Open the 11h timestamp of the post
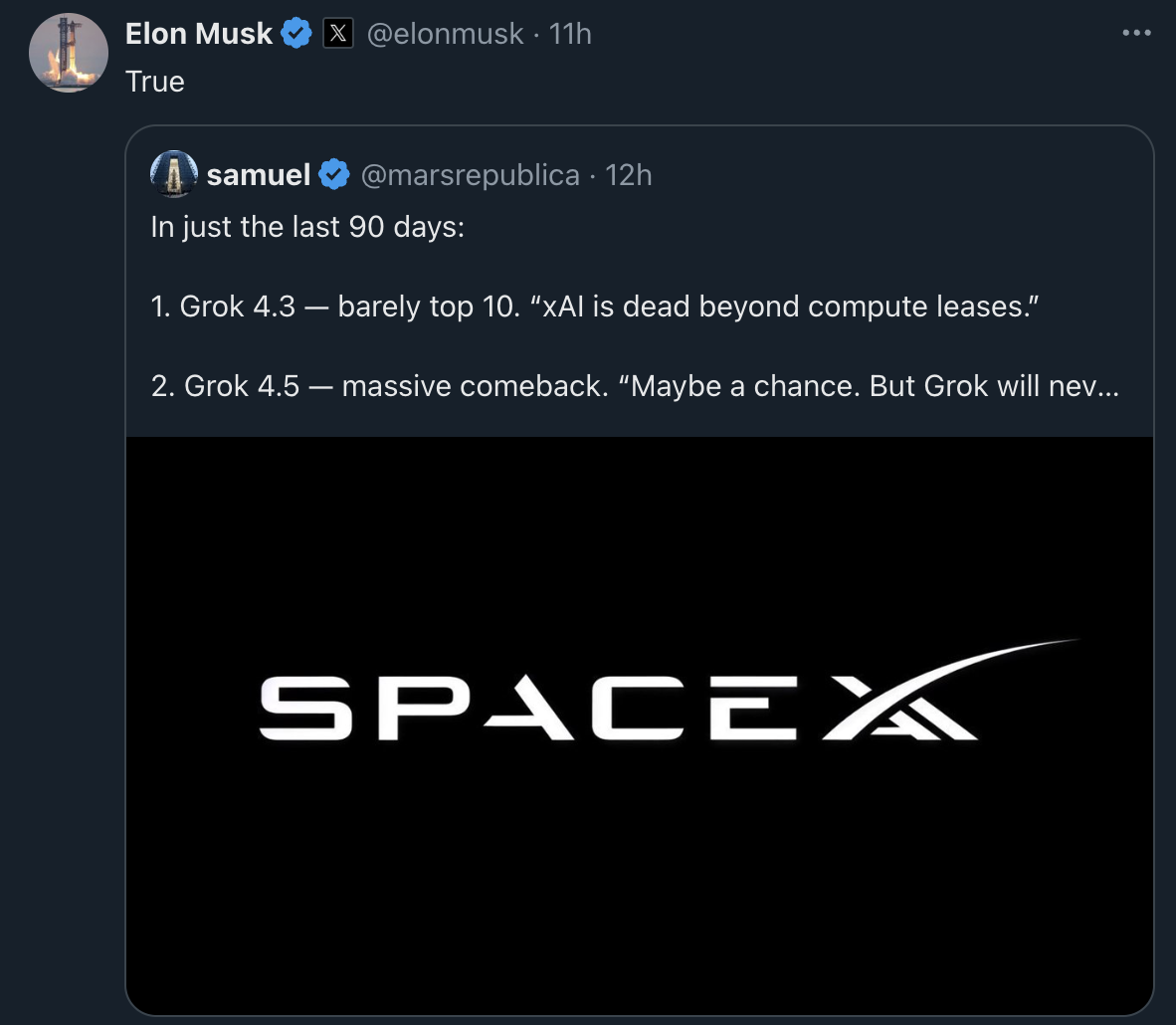 coord(570,34)
